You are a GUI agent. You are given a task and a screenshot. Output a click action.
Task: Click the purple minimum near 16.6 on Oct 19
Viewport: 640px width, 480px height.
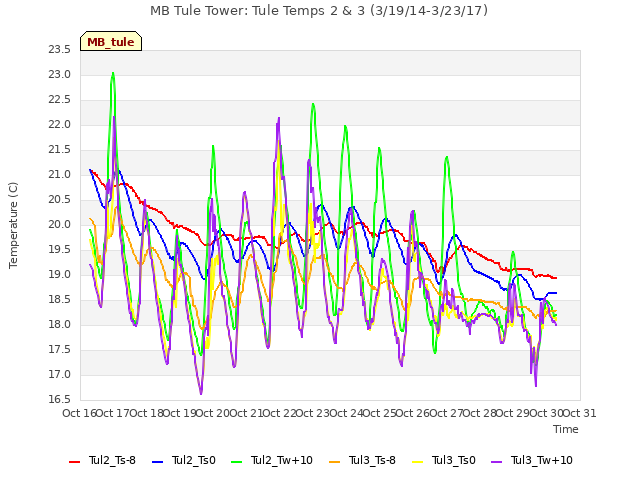click(201, 393)
